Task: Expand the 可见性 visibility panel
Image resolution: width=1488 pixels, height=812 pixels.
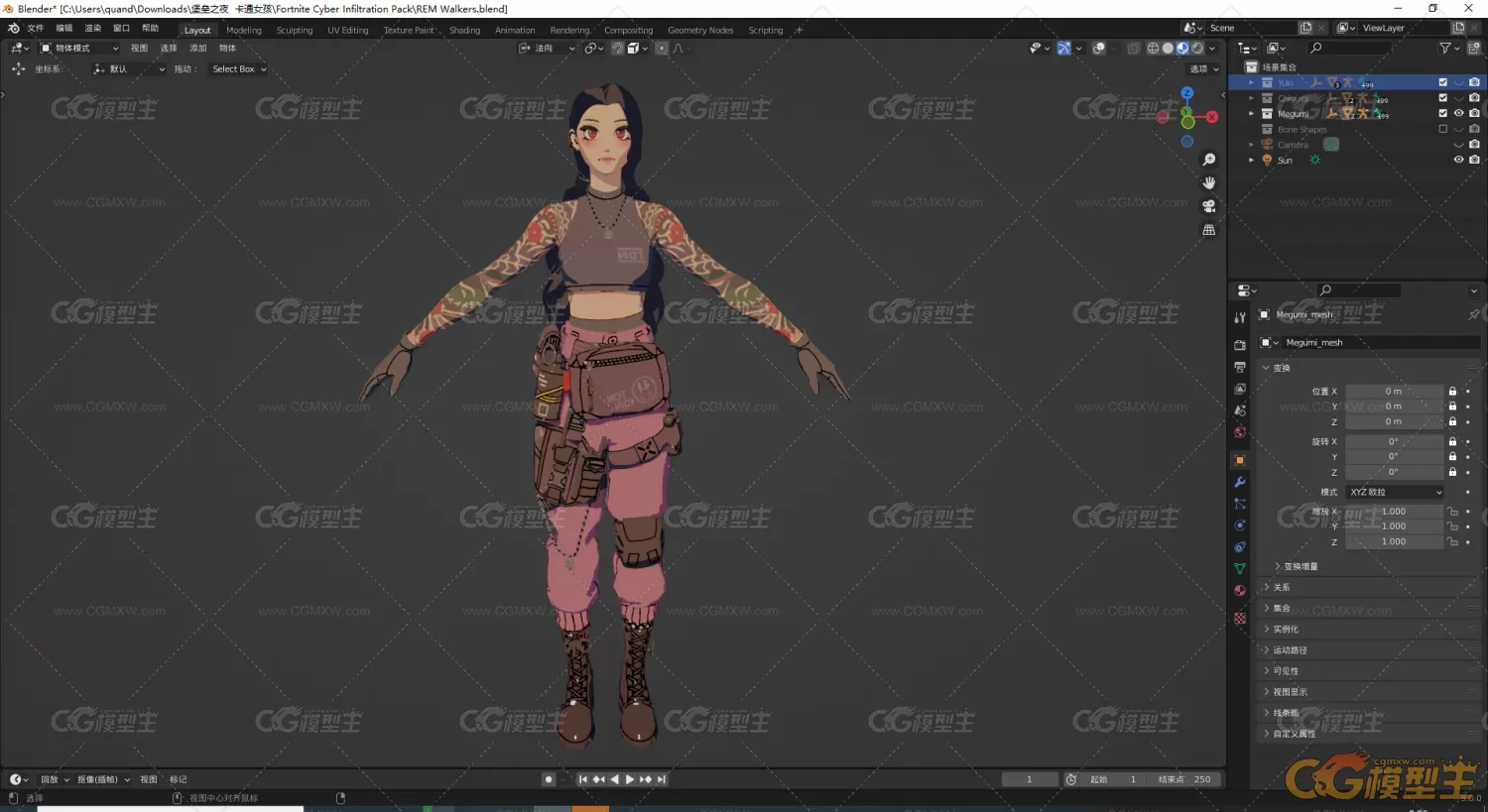Action: coord(1369,671)
